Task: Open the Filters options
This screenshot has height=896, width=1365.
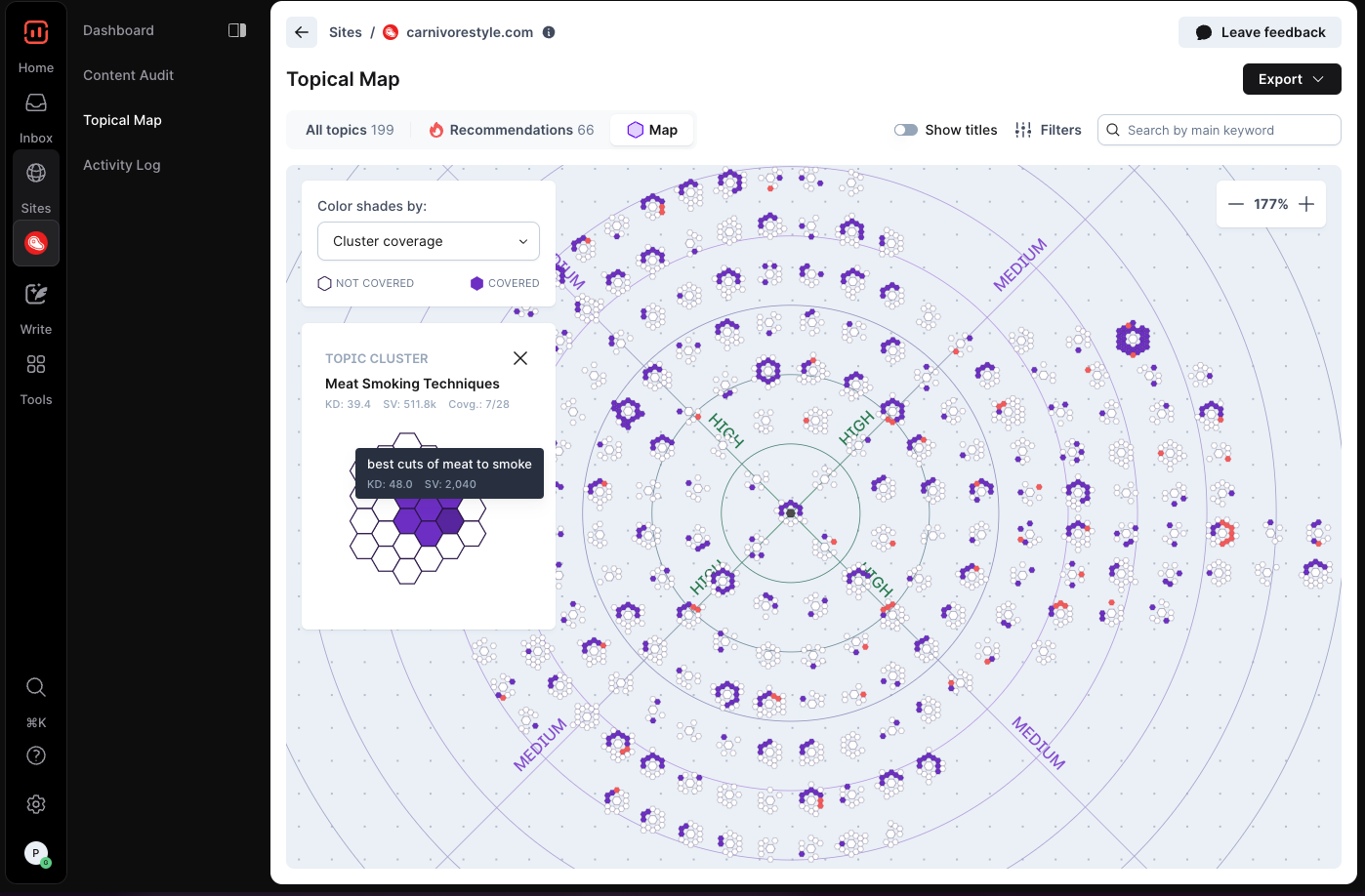Action: pos(1048,130)
